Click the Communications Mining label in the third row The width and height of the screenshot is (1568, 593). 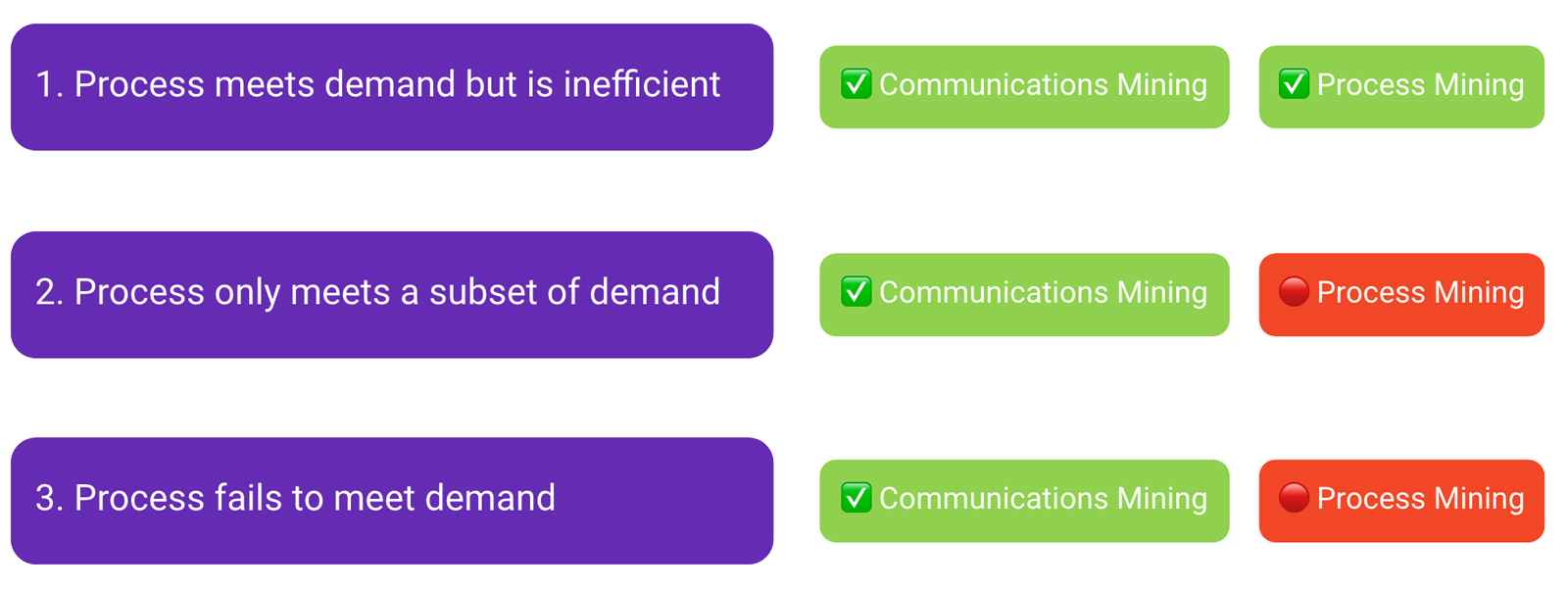(1043, 499)
